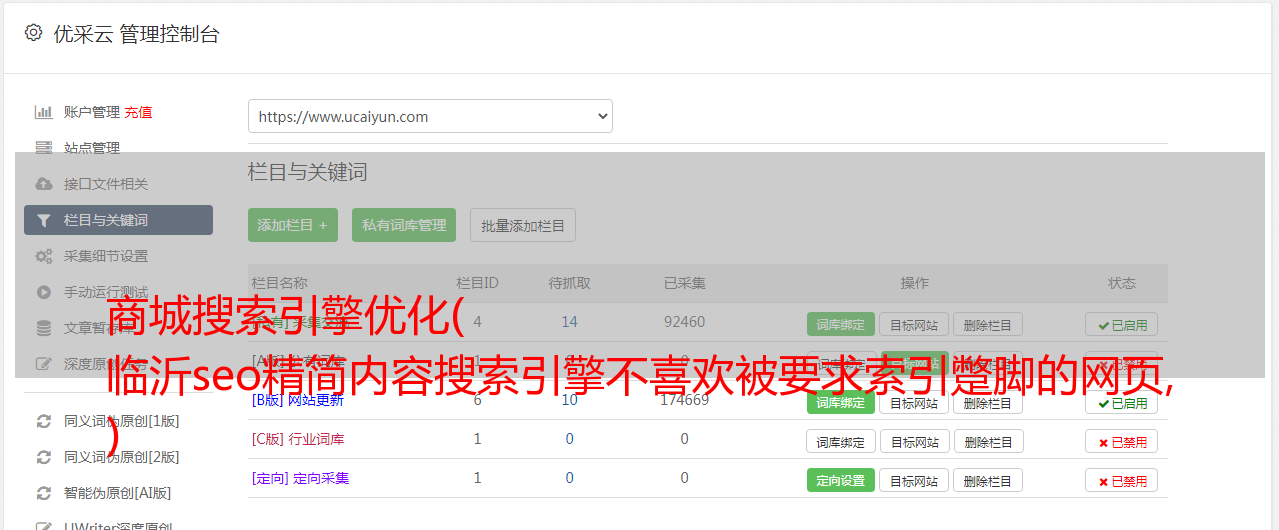Click the 栏目与关键词 page heading
The width and height of the screenshot is (1279, 530).
tap(308, 172)
